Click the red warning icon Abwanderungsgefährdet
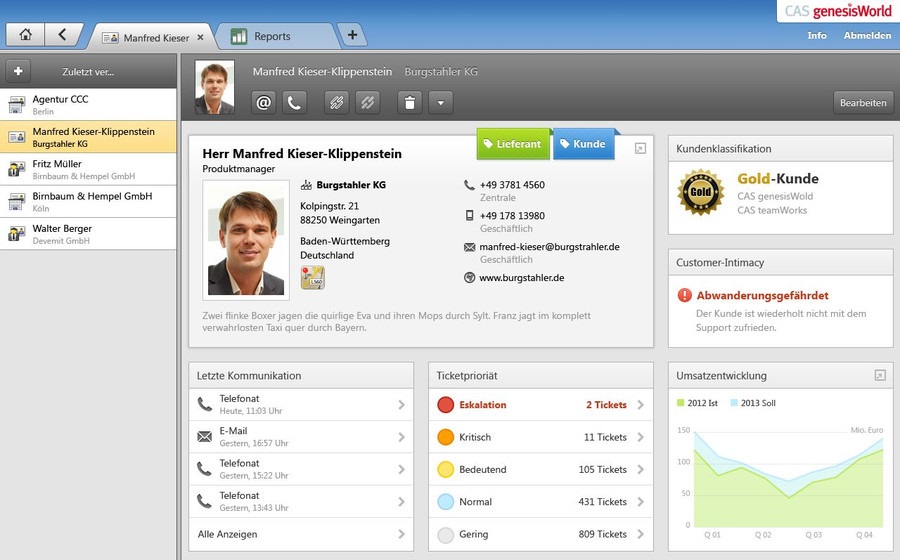Screen dimensions: 900x560 pyautogui.click(x=685, y=295)
